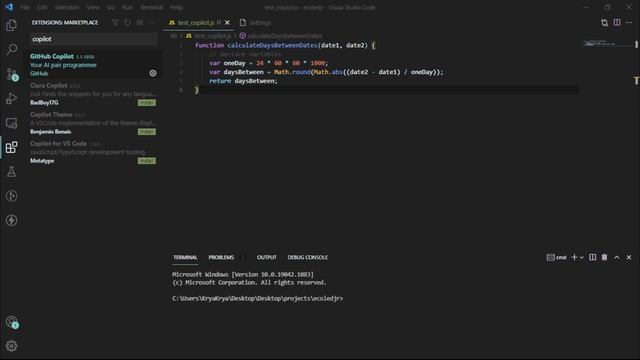Click the extensions search box containing copilot

click(x=93, y=39)
